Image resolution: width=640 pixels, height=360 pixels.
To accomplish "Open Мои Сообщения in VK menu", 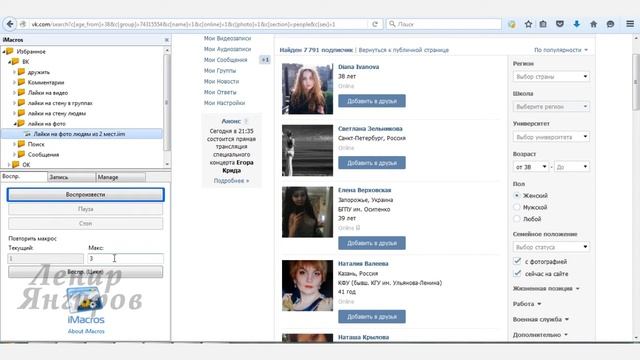I will tap(226, 60).
